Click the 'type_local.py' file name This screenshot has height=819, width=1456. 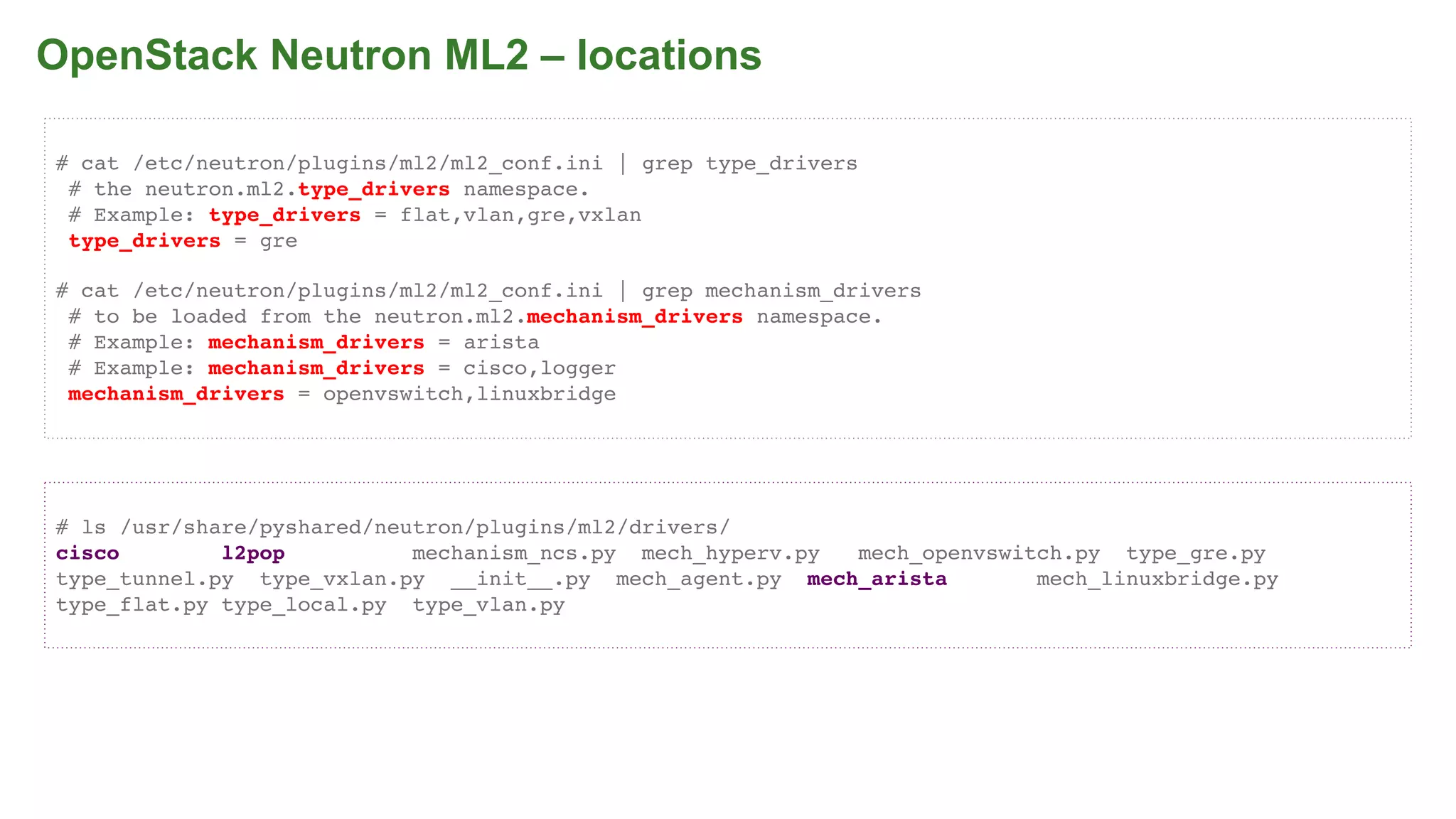point(304,604)
